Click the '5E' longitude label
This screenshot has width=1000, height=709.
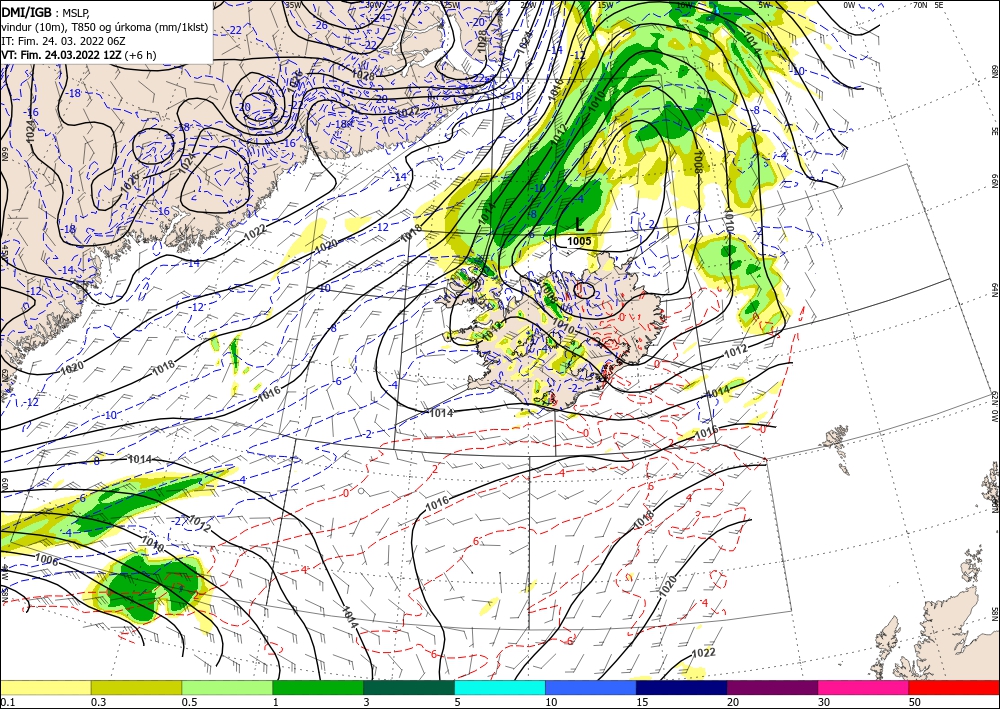tap(939, 4)
